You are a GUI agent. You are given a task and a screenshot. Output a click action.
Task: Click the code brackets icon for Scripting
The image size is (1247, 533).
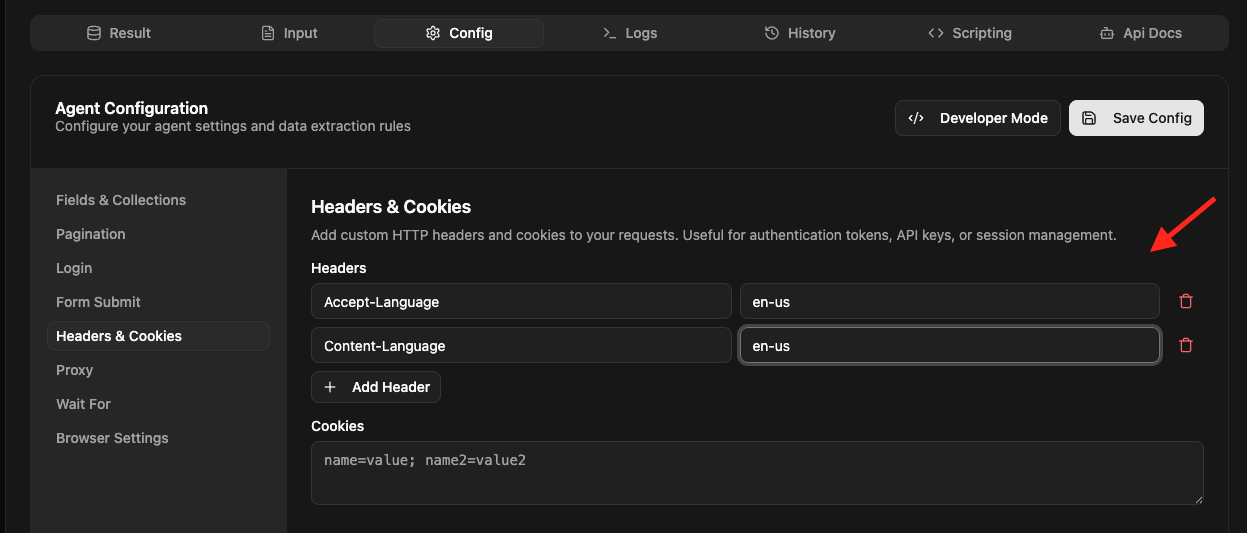pos(936,33)
